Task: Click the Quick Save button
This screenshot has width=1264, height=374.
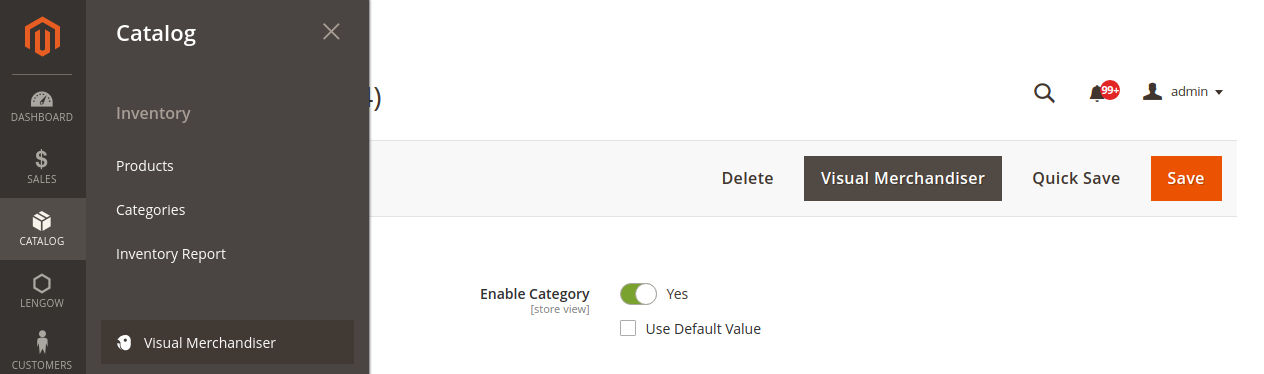Action: pyautogui.click(x=1076, y=178)
